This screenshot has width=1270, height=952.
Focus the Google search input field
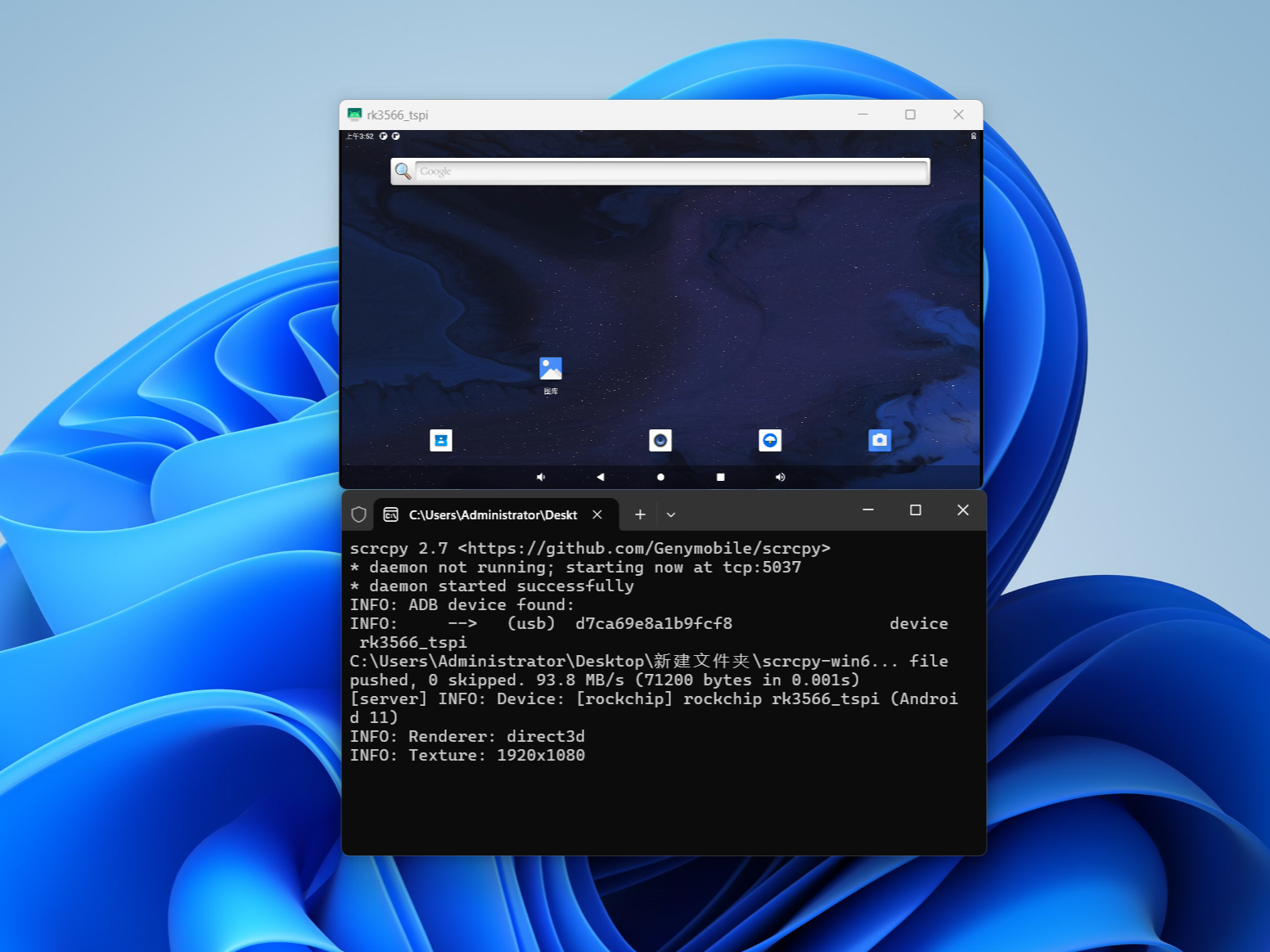(x=671, y=171)
